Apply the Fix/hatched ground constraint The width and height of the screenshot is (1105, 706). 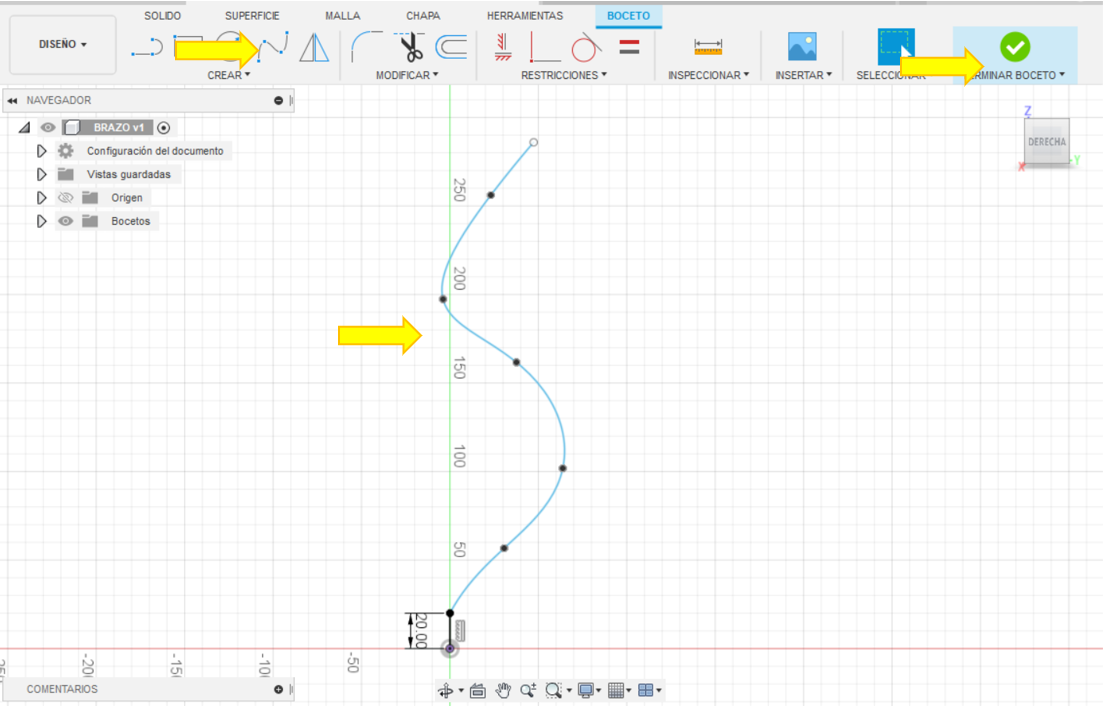point(502,47)
